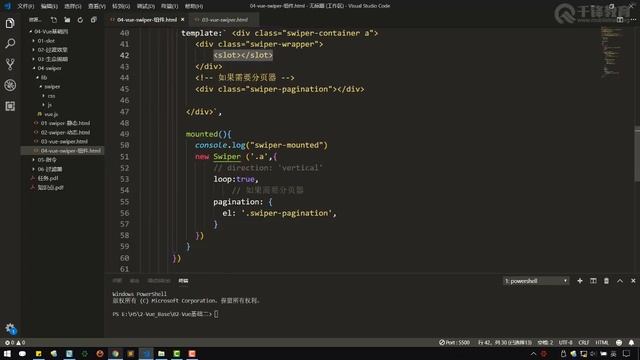640x360 pixels.
Task: Click the New File icon in explorer header
Action: pos(53,20)
